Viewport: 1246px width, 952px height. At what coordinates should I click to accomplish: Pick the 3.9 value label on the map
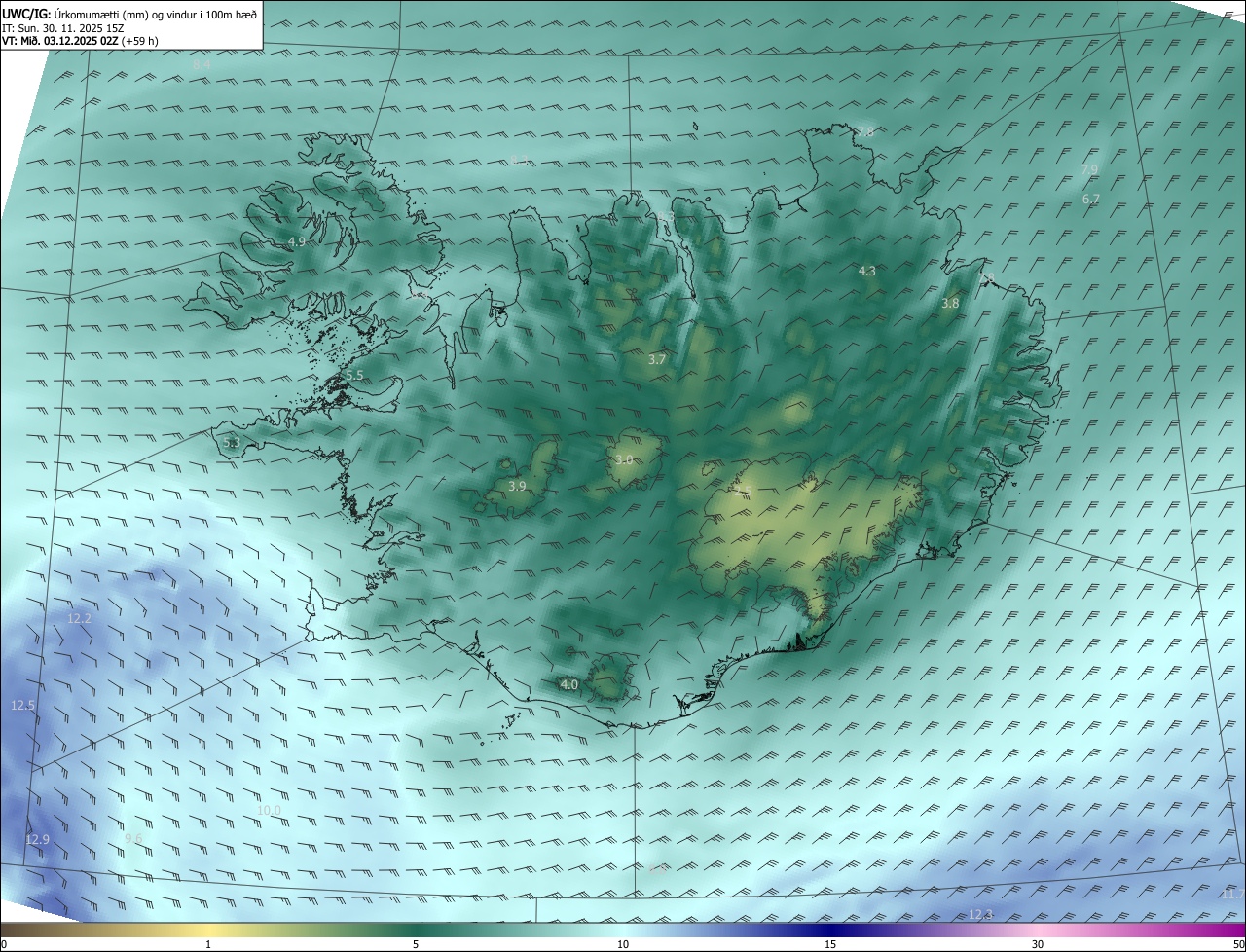coord(517,486)
